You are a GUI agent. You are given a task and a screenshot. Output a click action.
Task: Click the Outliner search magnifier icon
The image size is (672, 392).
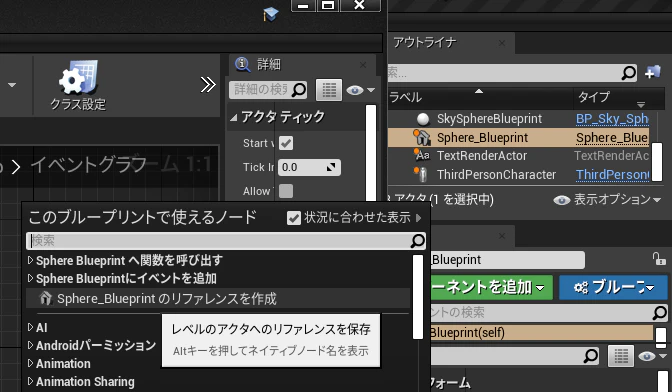629,73
